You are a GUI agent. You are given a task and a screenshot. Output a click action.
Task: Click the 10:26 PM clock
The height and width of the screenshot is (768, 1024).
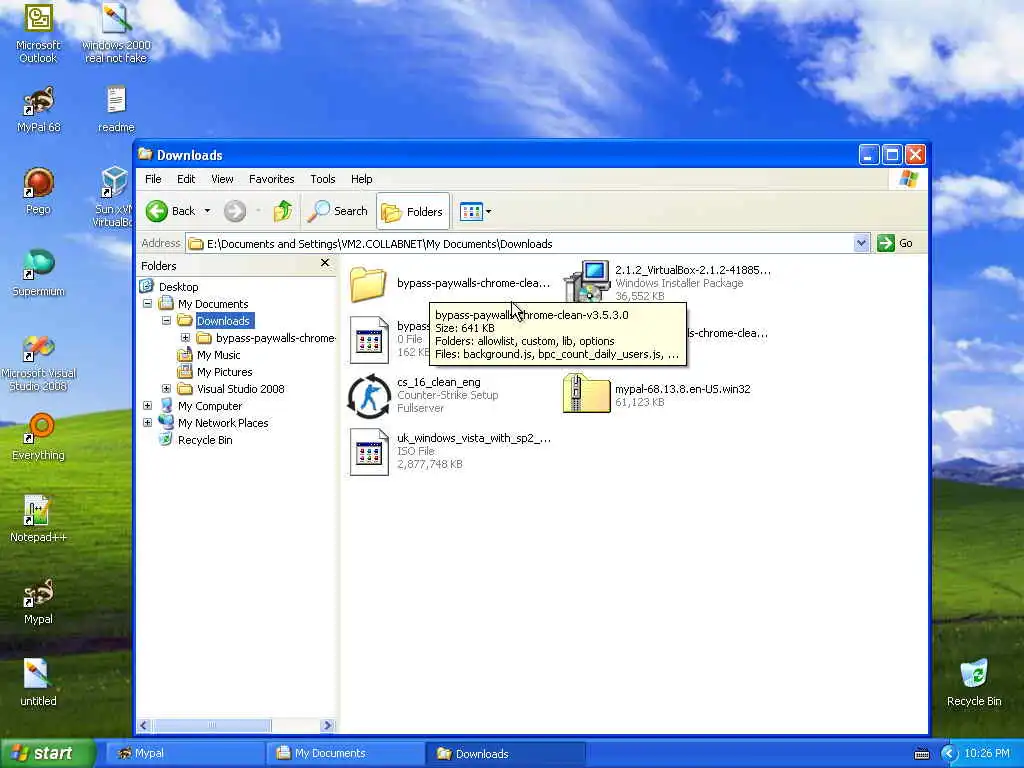point(987,754)
